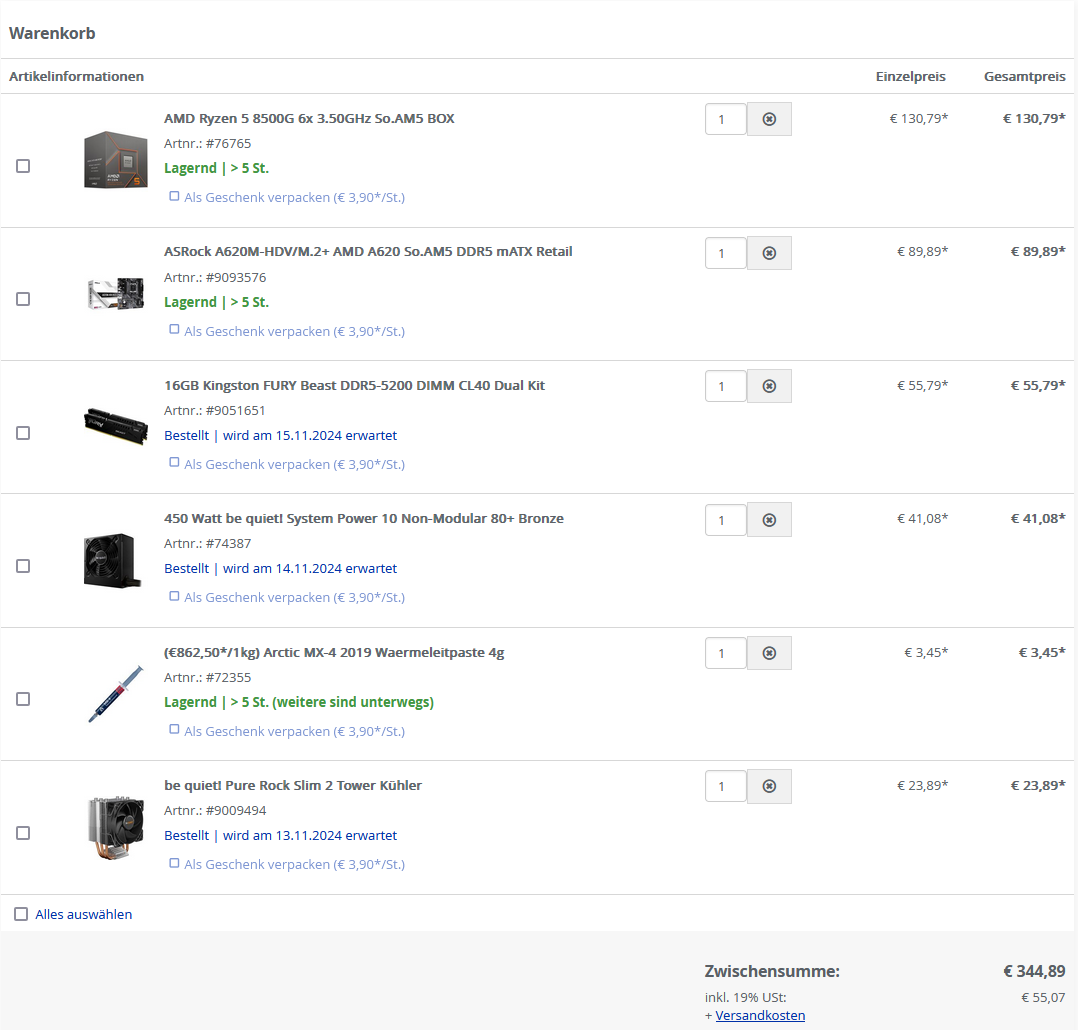Click the 'inkl. 19% USt:' label
Screen dimensions: 1078x1030
(x=745, y=997)
